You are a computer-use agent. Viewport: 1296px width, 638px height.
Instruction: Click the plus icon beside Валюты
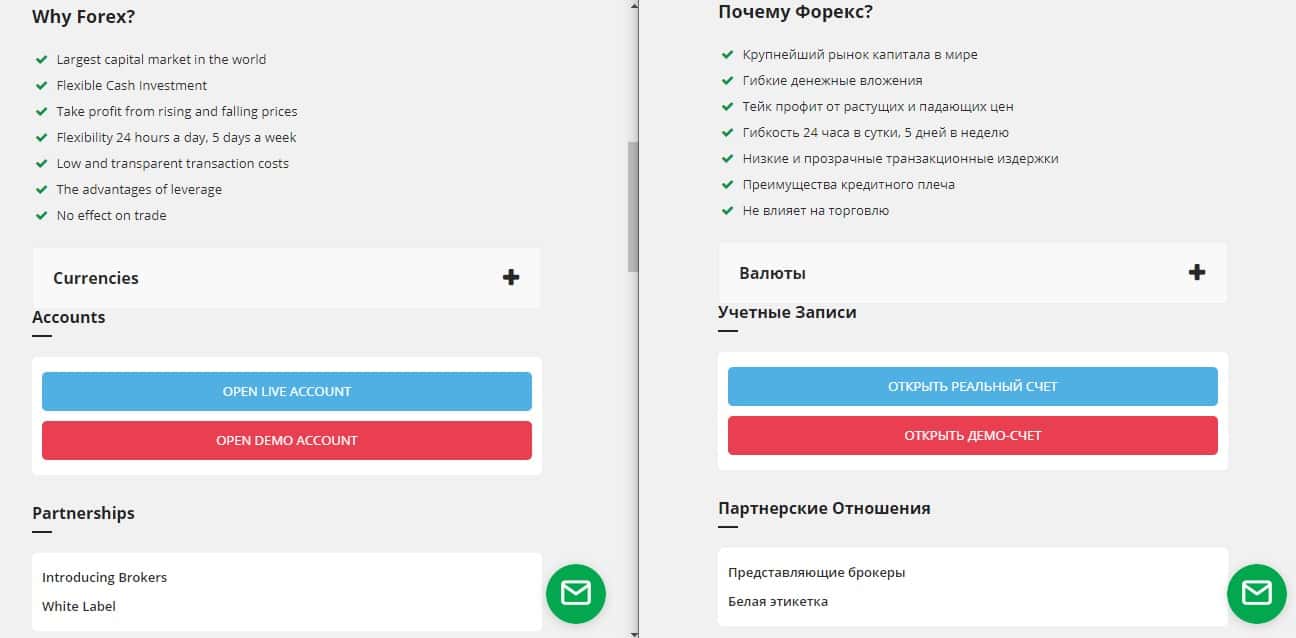[1197, 273]
